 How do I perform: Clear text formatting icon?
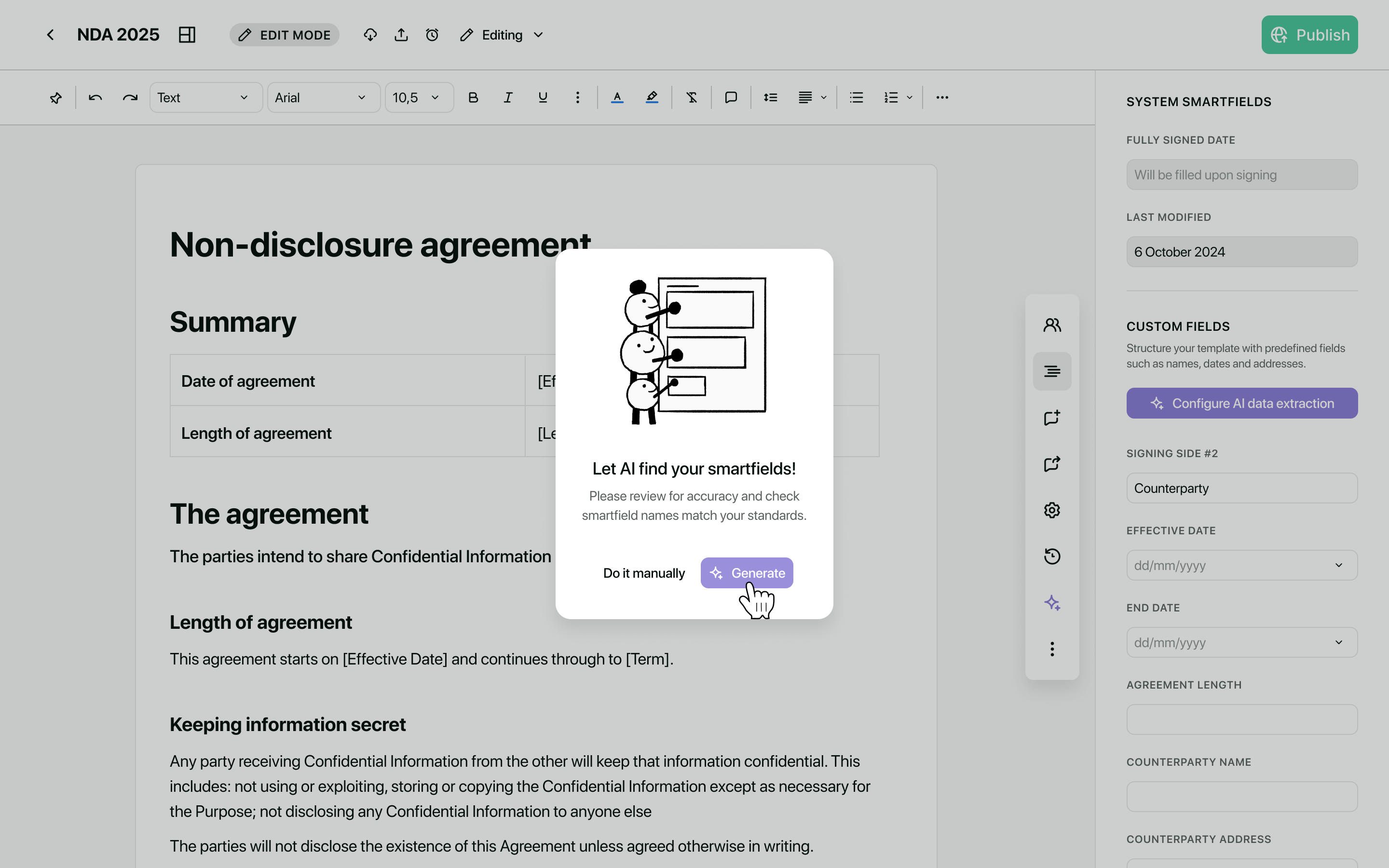[692, 98]
